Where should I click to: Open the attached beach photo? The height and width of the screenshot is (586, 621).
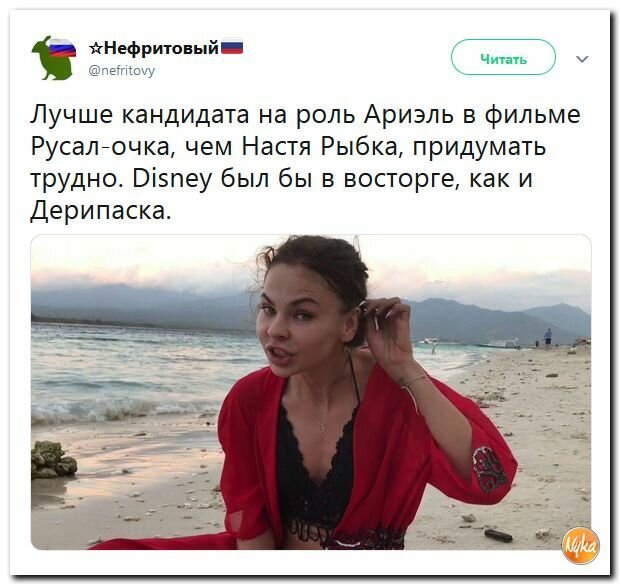311,392
